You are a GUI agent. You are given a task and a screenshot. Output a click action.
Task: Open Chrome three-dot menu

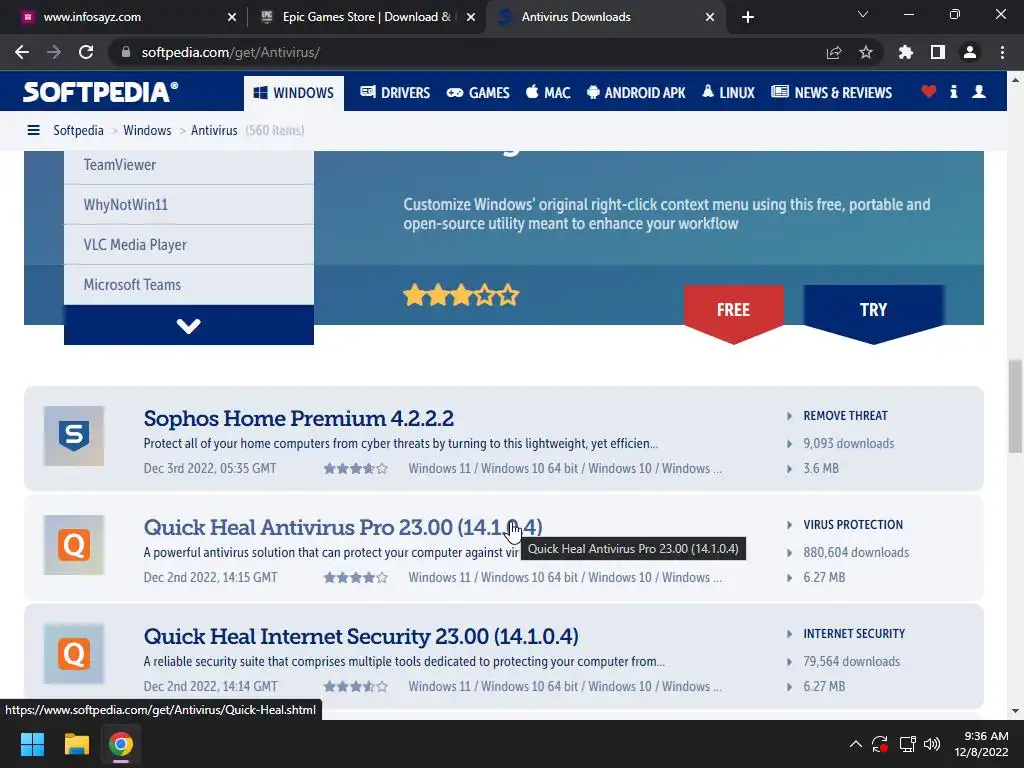[x=1002, y=52]
